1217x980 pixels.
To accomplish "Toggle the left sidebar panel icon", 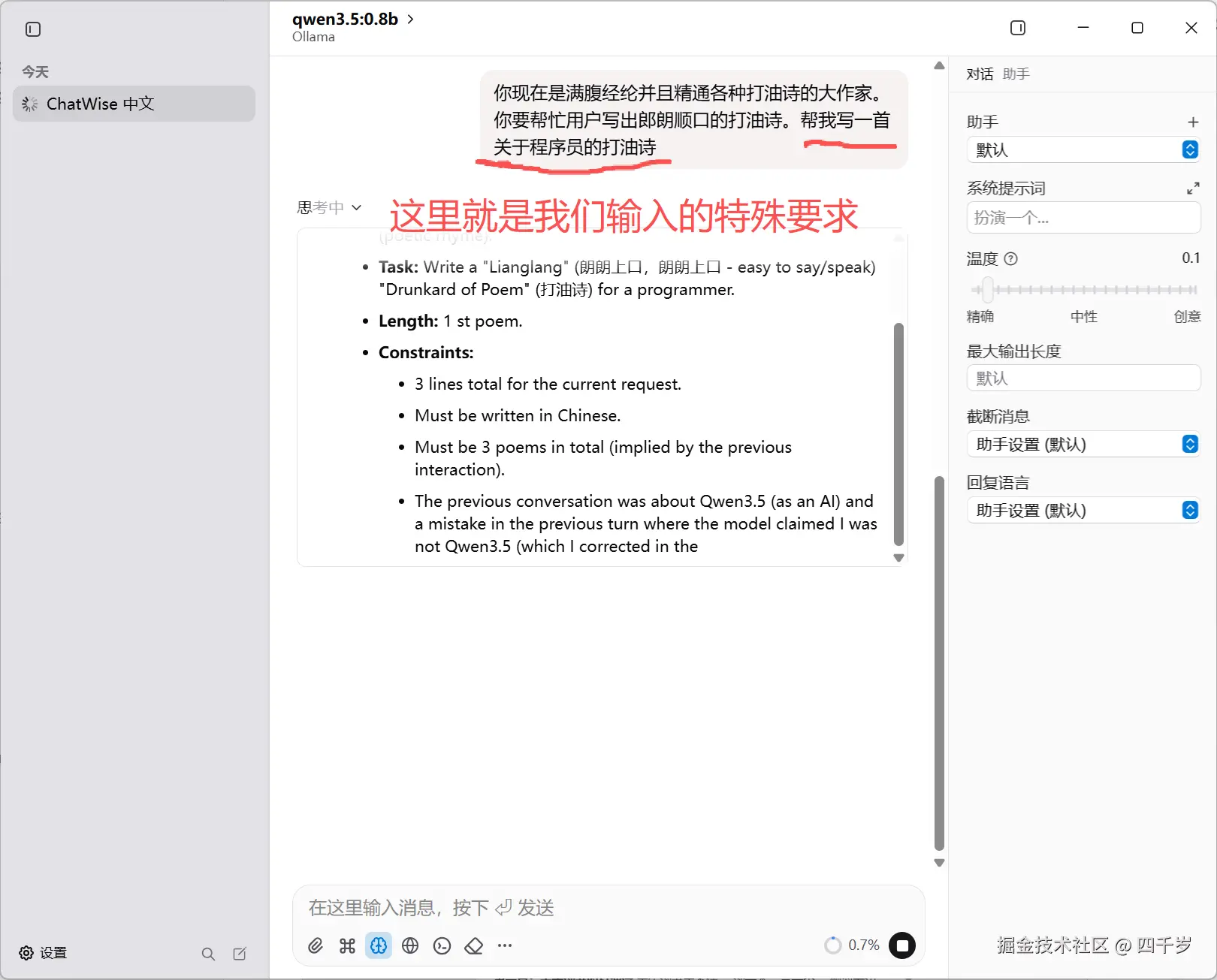I will pos(33,29).
